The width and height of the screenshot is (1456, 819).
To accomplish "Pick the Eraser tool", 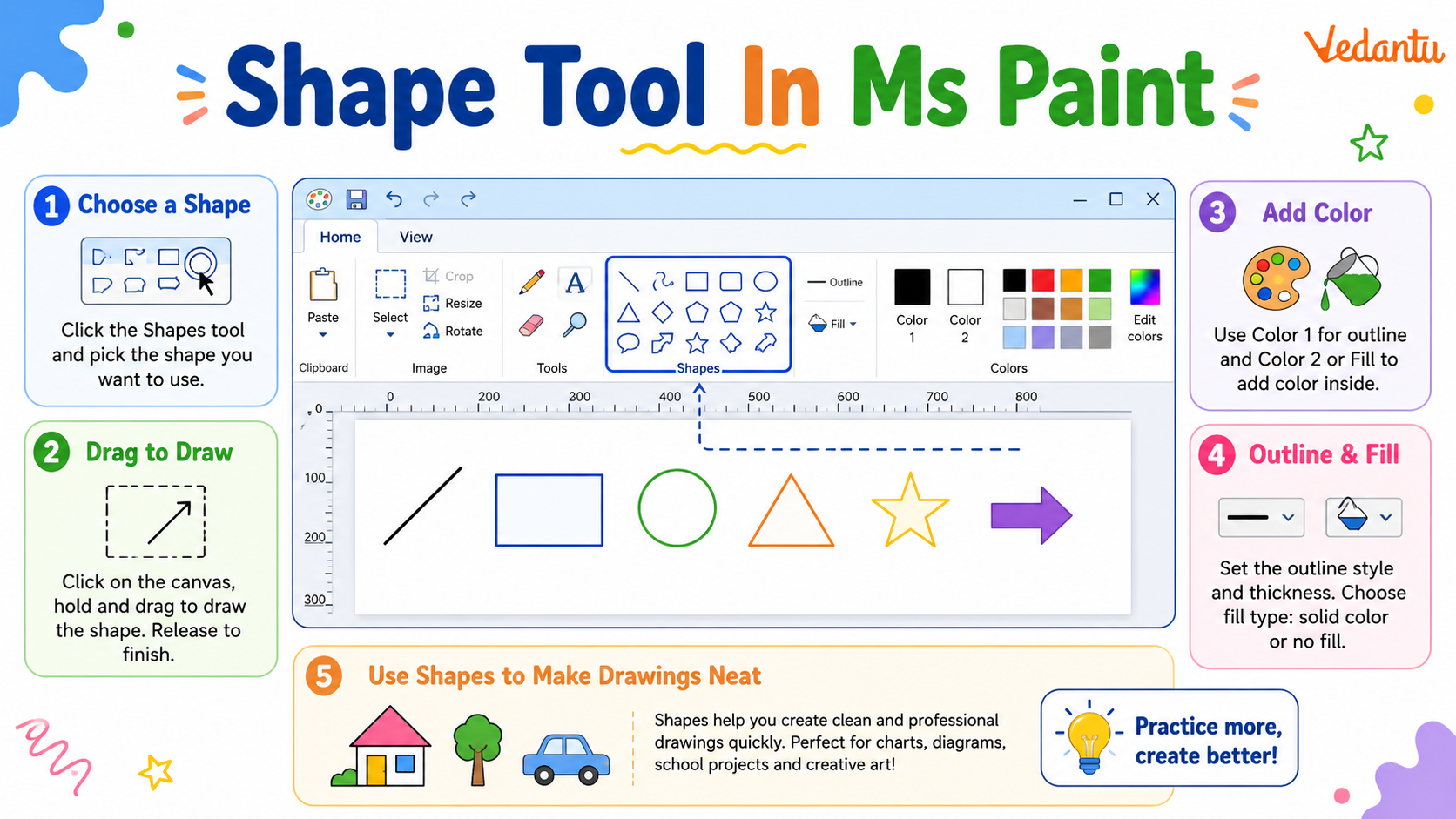I will pos(531,326).
